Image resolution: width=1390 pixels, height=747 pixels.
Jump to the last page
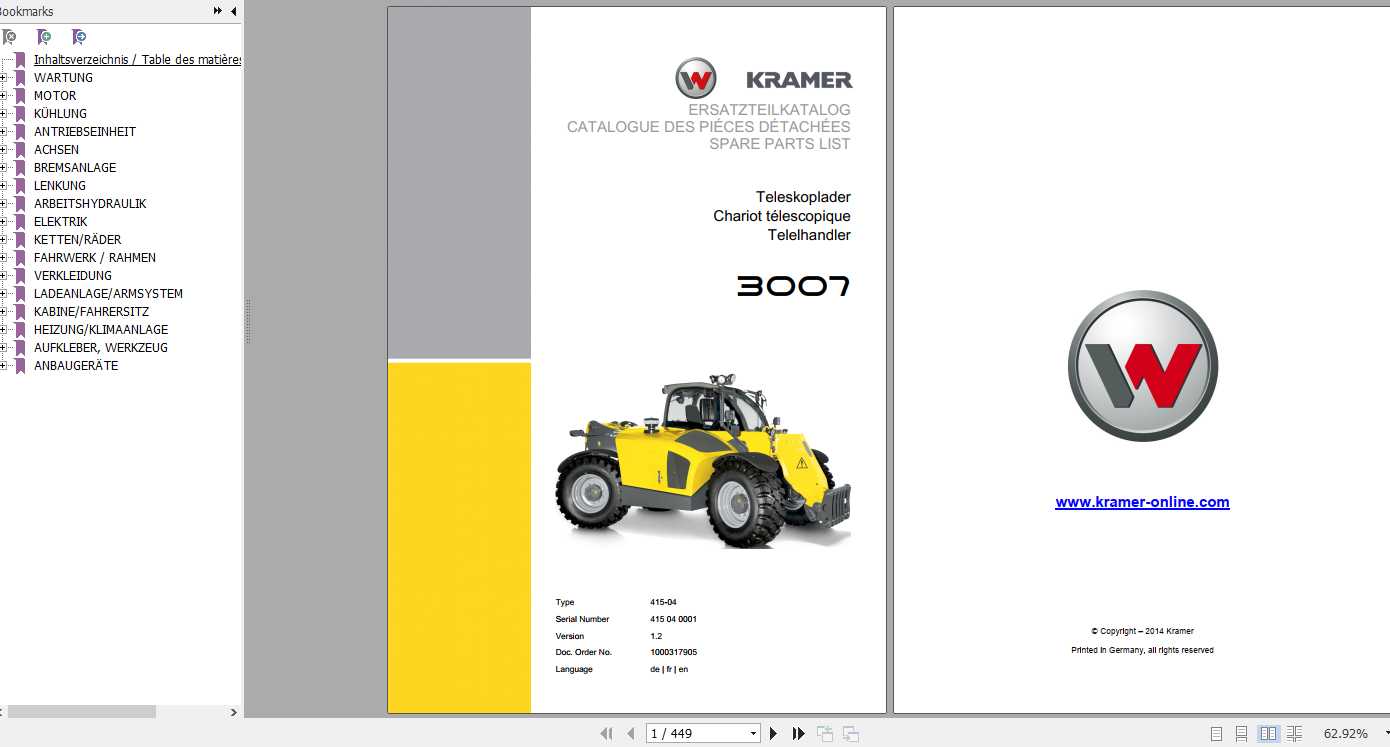tap(798, 733)
